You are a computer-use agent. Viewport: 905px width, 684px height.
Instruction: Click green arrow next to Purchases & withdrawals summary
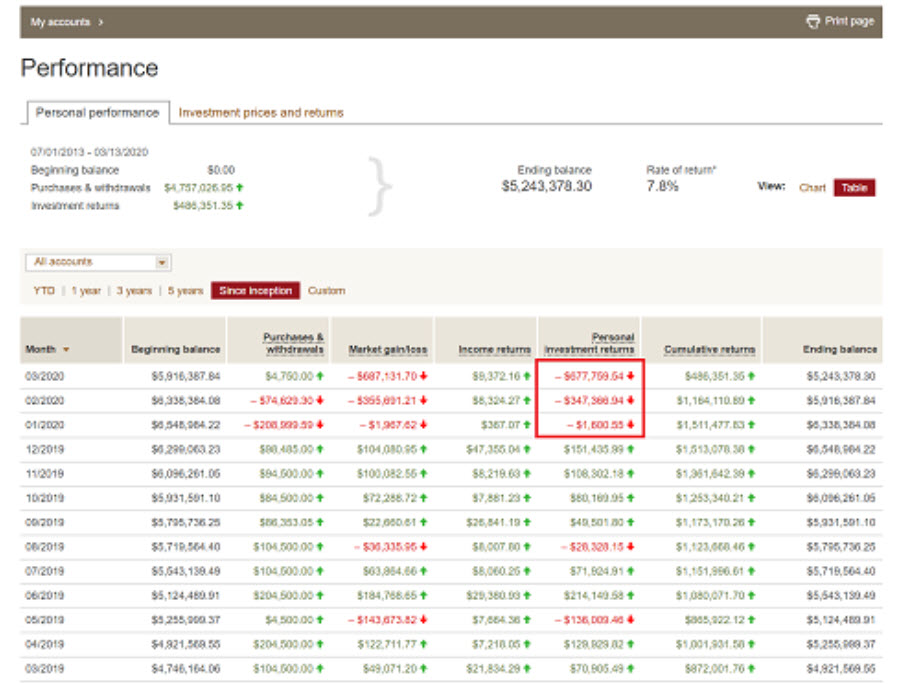tap(240, 188)
